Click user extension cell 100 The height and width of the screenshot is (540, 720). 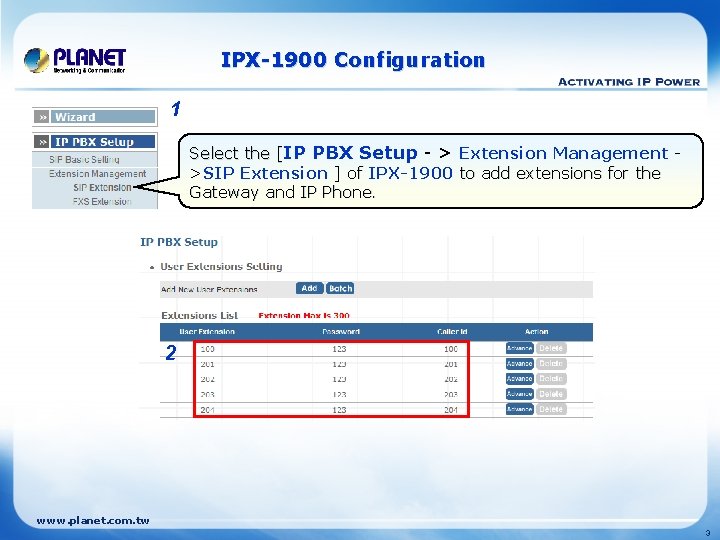[x=208, y=349]
